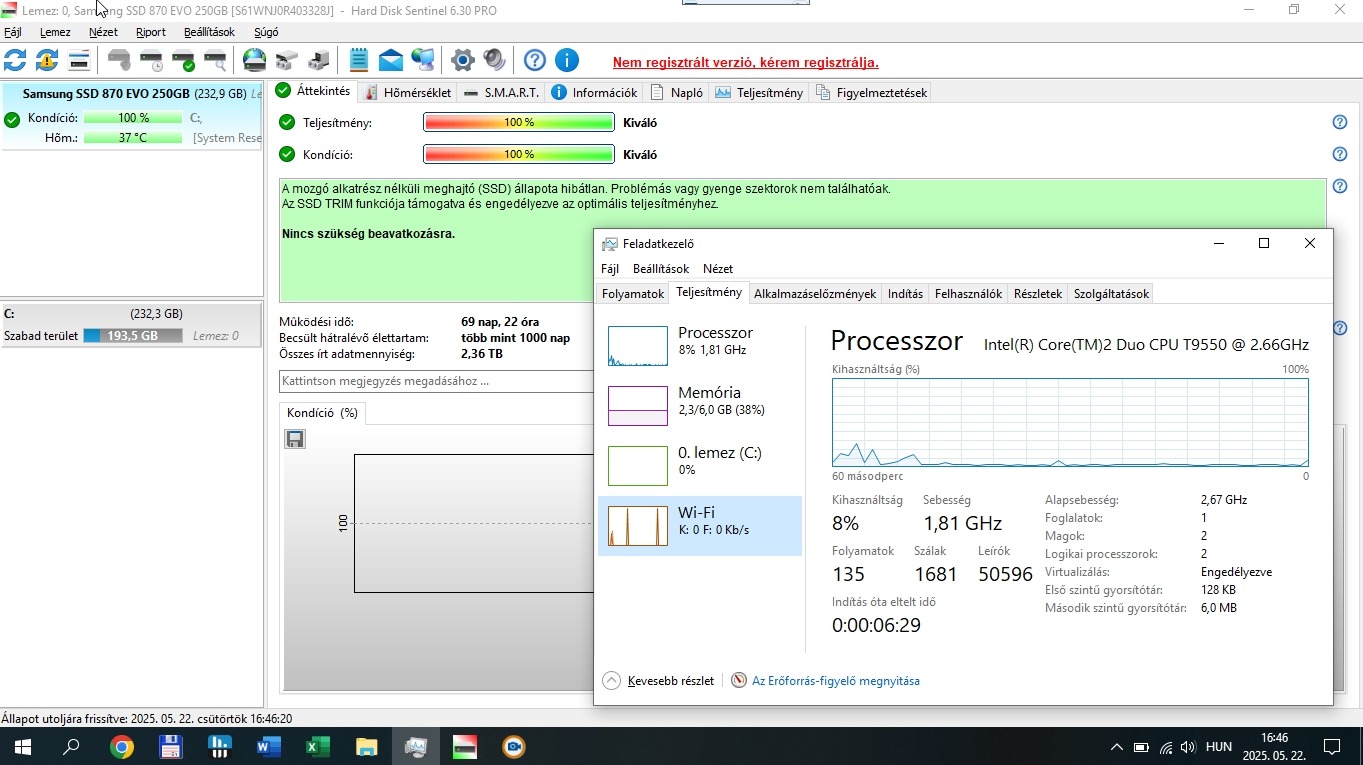The height and width of the screenshot is (765, 1363).
Task: Click the Windows Start button
Action: click(22, 747)
